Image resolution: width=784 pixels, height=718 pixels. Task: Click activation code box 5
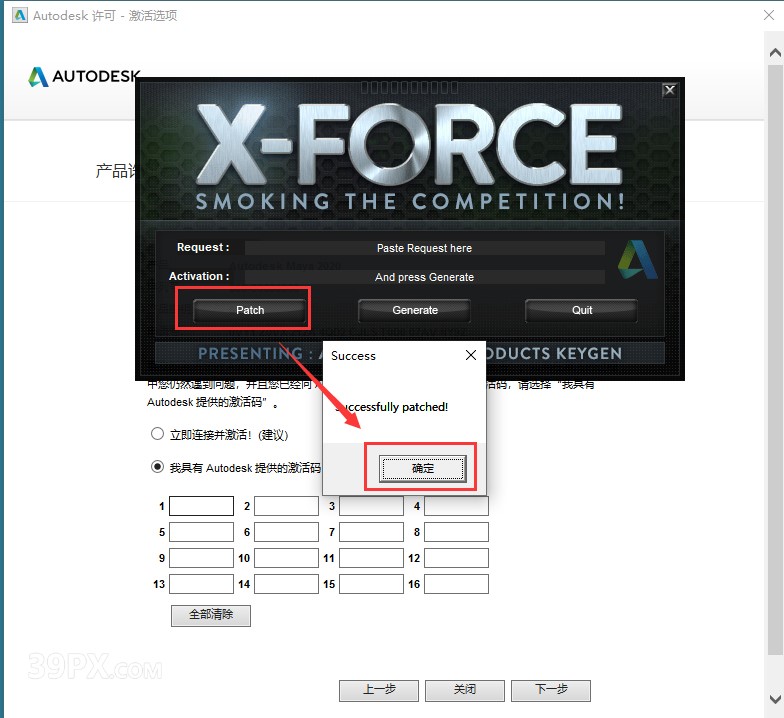[202, 532]
